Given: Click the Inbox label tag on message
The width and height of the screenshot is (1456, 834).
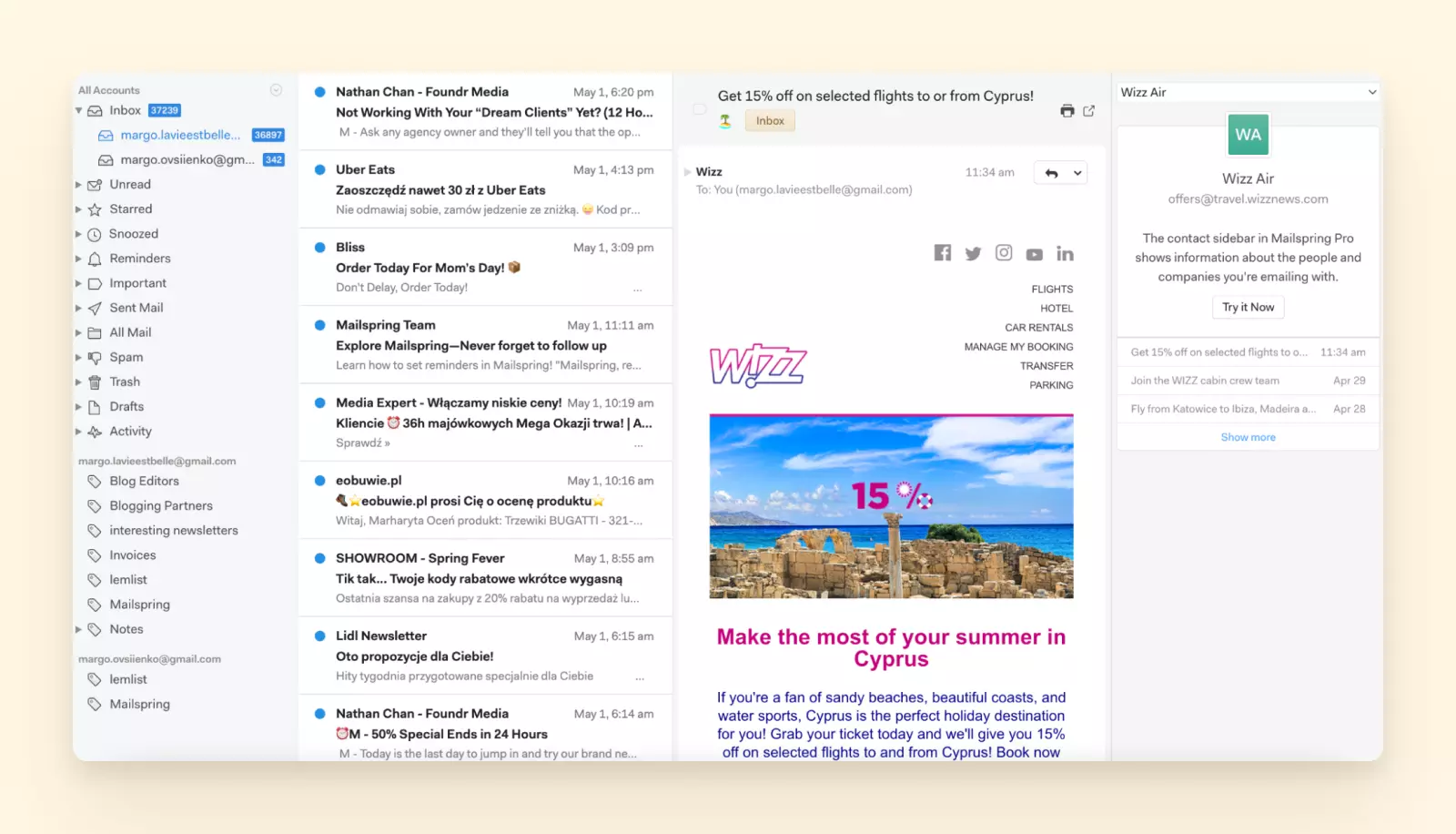Looking at the screenshot, I should pos(770,121).
